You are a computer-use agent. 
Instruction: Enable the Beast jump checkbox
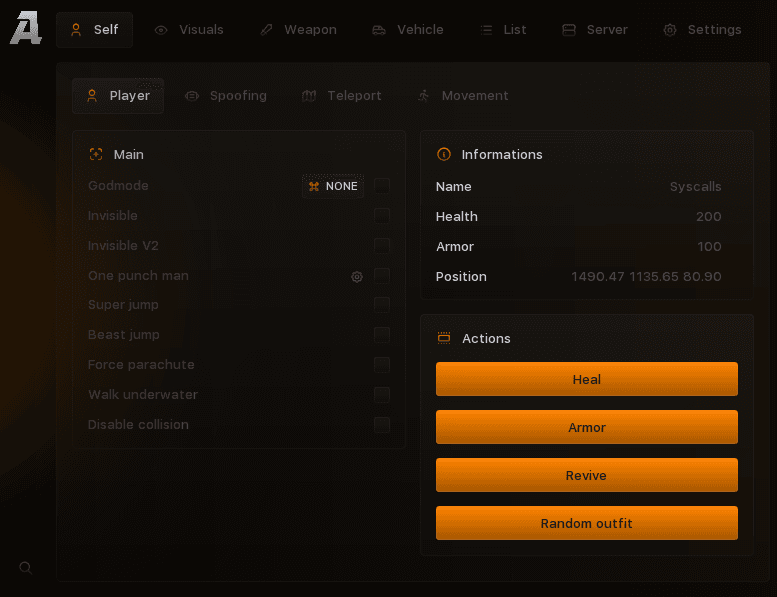[382, 335]
